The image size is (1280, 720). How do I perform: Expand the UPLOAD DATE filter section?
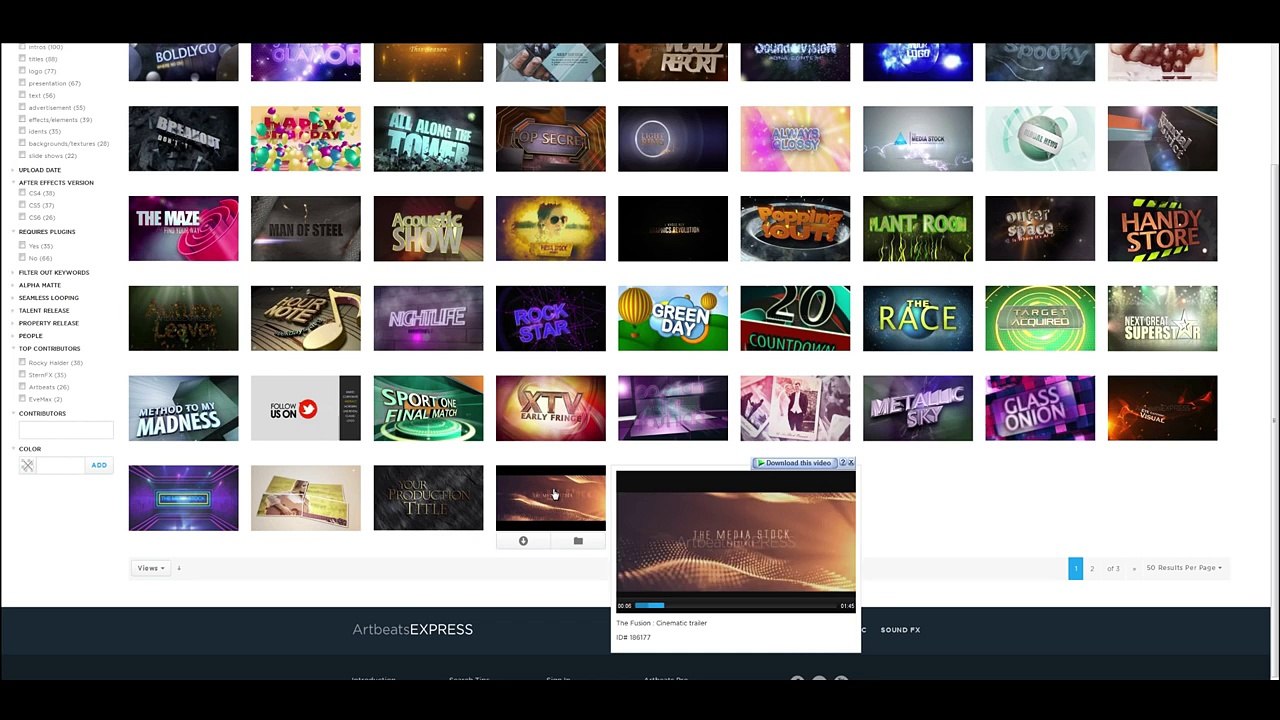point(40,170)
